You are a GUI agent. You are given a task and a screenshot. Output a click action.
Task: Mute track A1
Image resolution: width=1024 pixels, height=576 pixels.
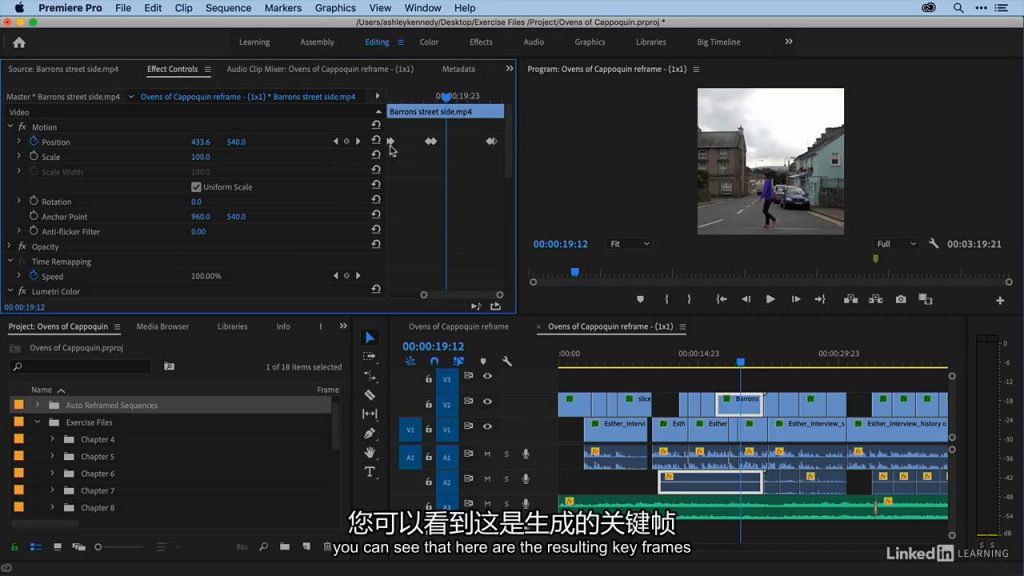487,454
